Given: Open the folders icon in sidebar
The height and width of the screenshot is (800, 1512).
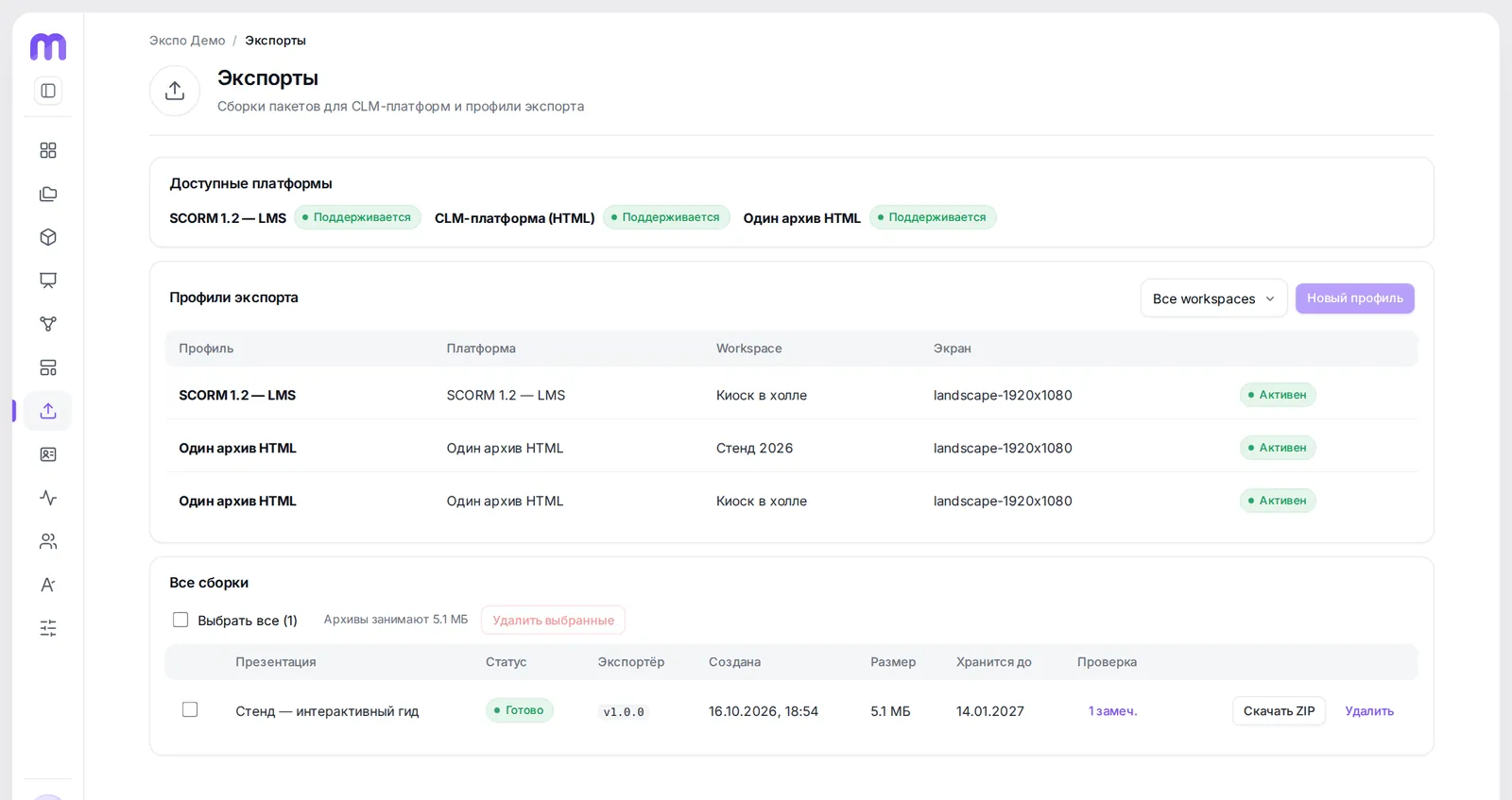Looking at the screenshot, I should coord(48,194).
